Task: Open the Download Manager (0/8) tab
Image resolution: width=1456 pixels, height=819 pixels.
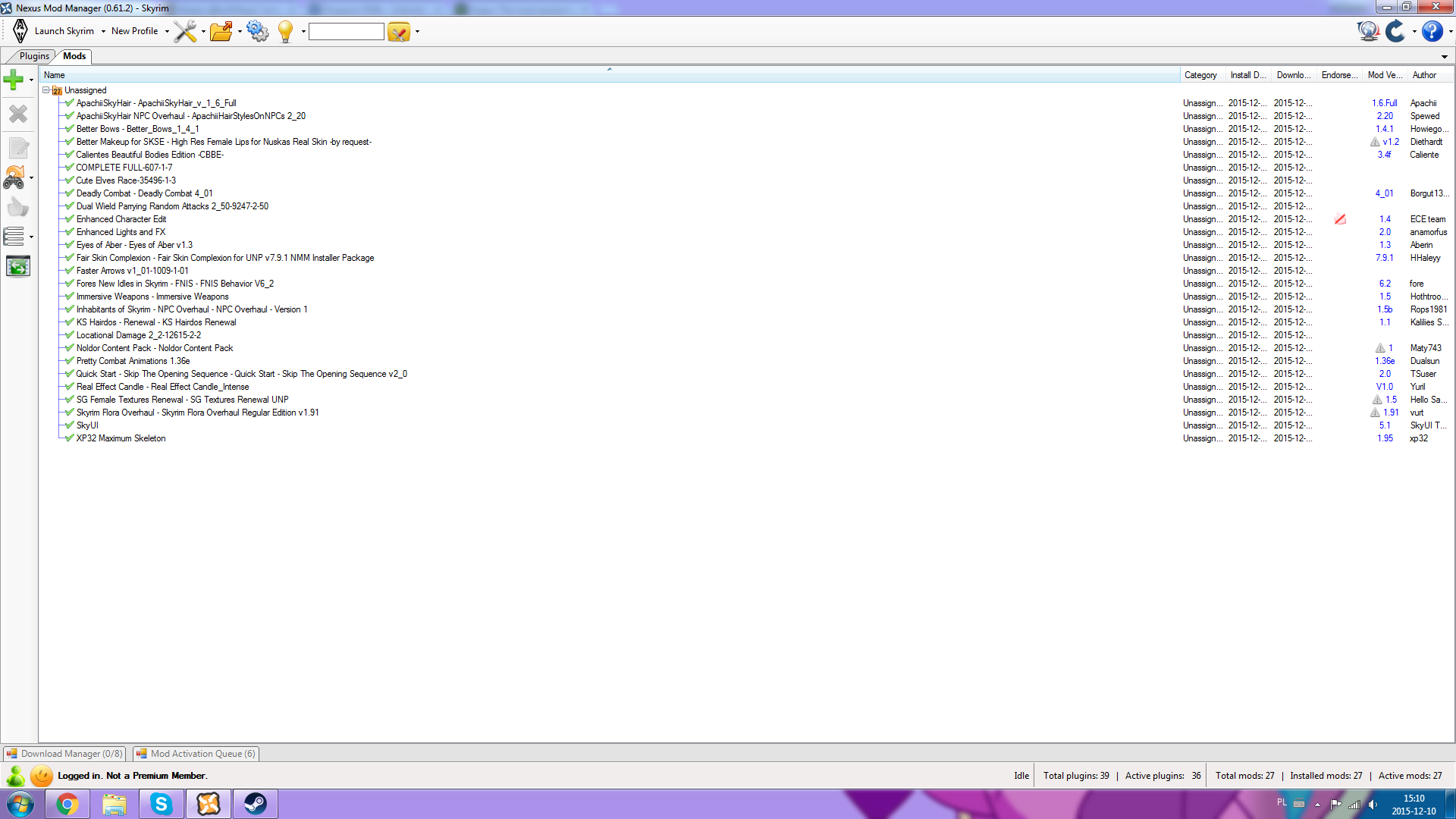Action: coord(64,754)
